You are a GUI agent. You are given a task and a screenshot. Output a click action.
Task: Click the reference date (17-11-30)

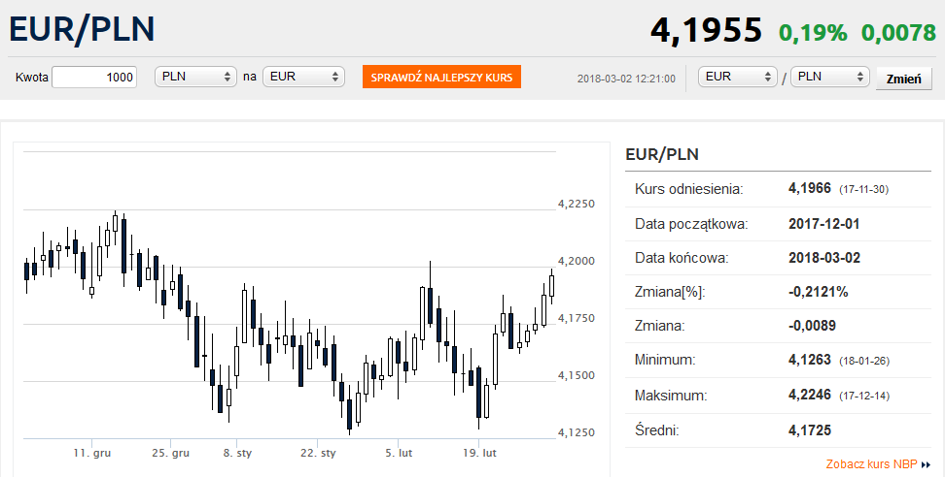coord(864,189)
